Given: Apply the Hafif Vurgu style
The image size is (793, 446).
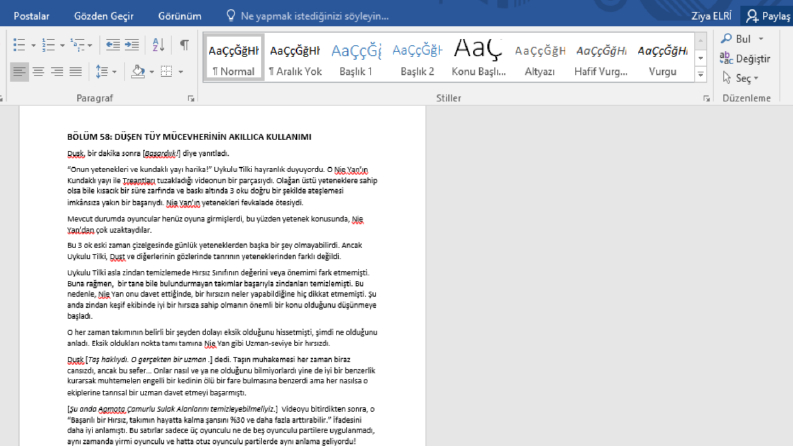Looking at the screenshot, I should (x=601, y=57).
